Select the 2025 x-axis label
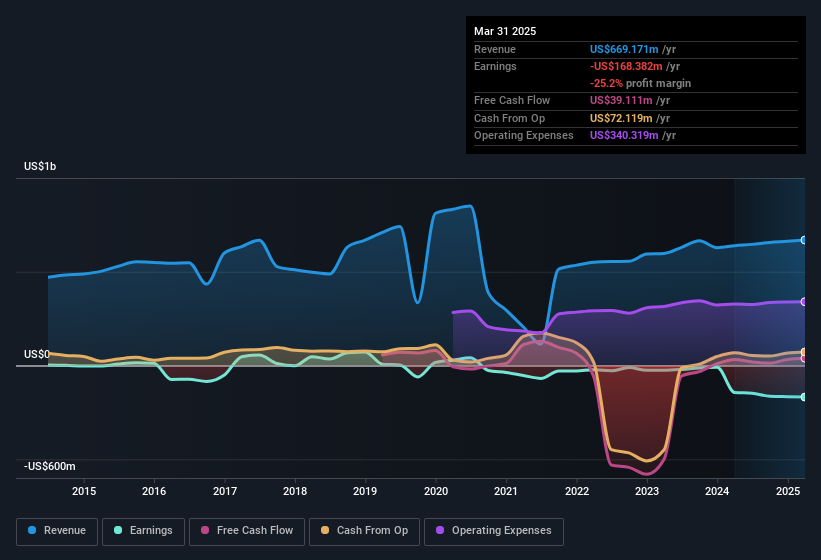The image size is (821, 560). click(787, 491)
